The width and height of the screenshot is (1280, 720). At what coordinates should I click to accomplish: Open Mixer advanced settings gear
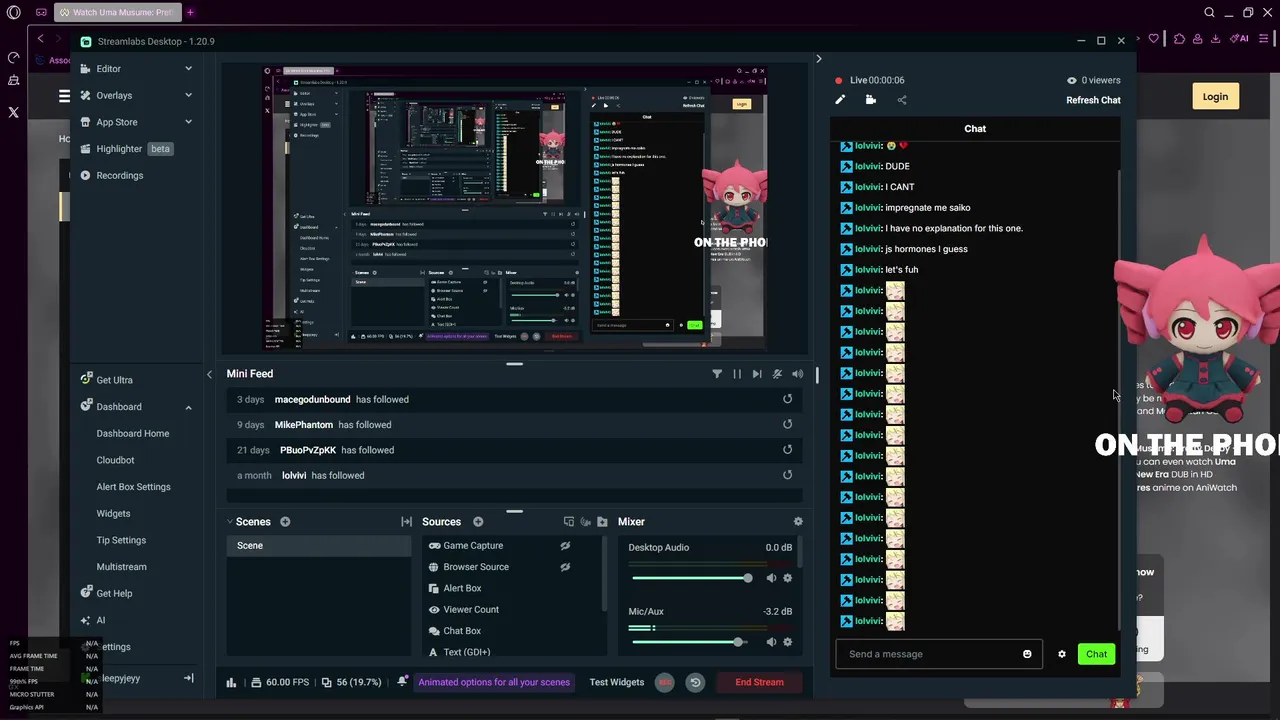[798, 522]
